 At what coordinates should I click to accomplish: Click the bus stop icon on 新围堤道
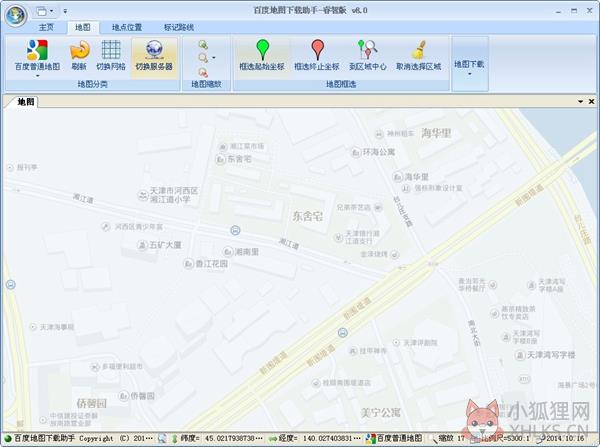tap(343, 333)
